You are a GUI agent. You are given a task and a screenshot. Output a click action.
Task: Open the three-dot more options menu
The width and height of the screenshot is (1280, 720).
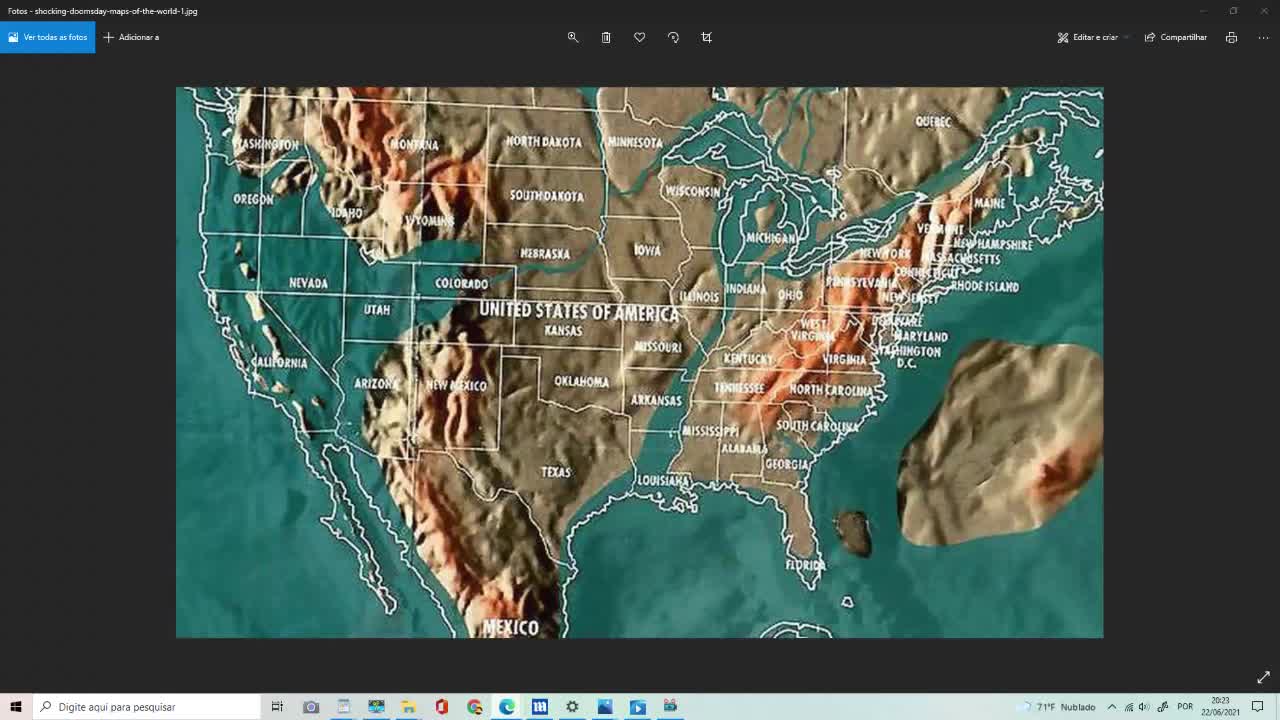pyautogui.click(x=1264, y=37)
